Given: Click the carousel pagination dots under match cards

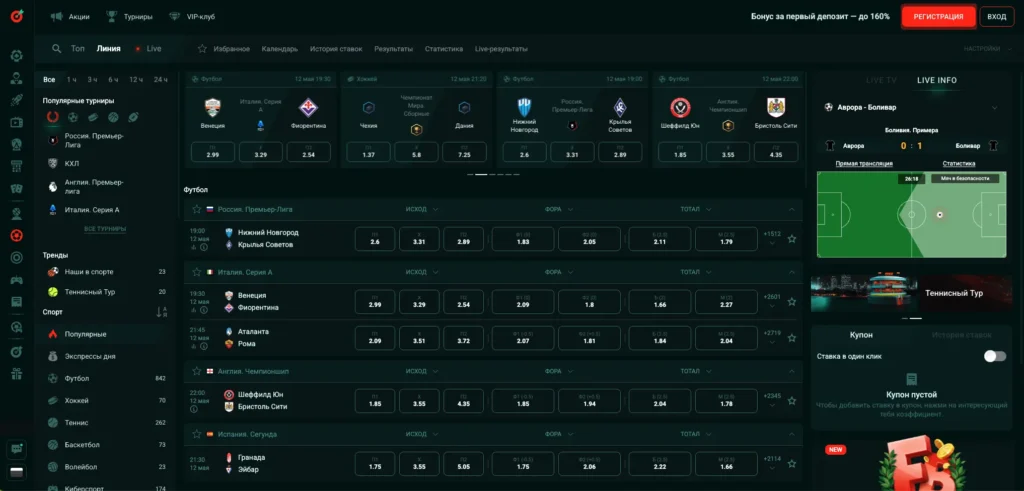Looking at the screenshot, I should point(493,174).
